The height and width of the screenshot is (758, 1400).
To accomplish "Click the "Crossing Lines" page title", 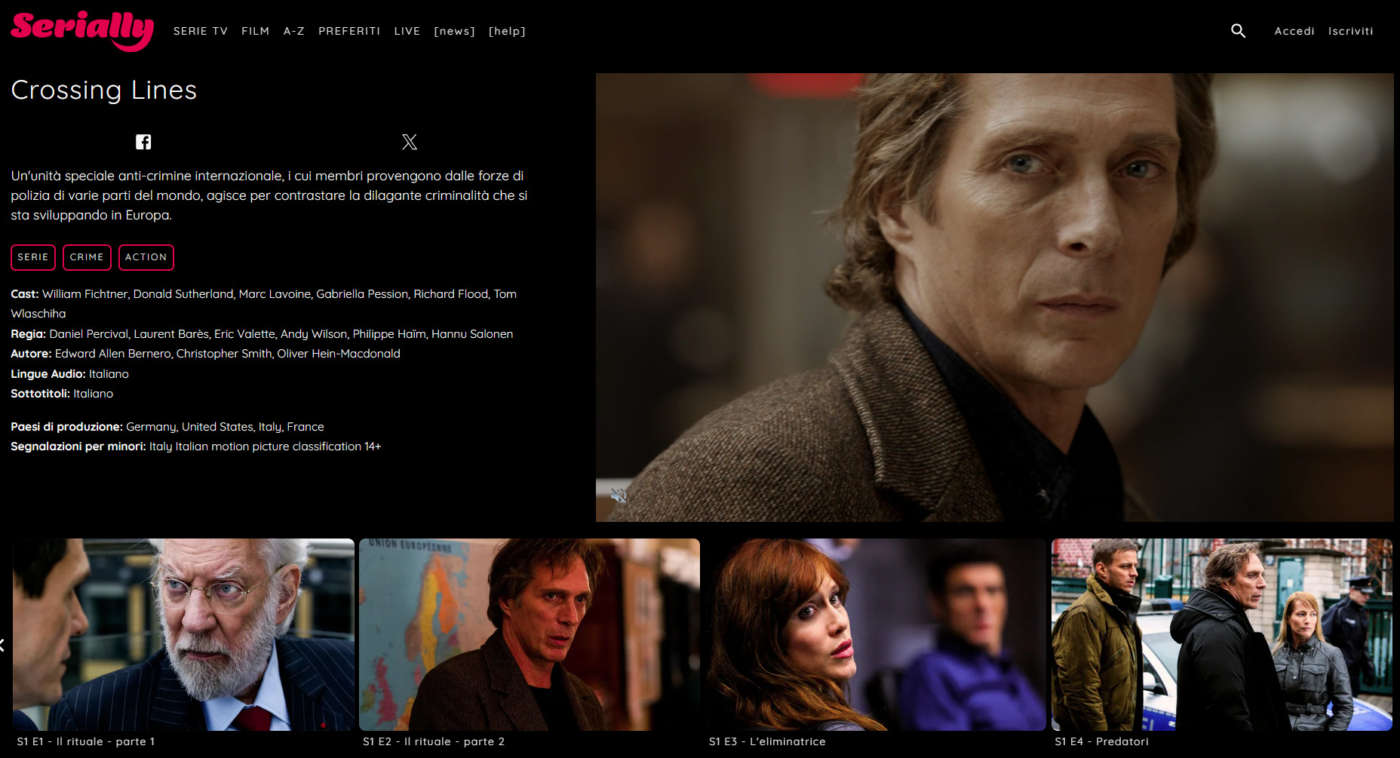I will click(x=104, y=90).
